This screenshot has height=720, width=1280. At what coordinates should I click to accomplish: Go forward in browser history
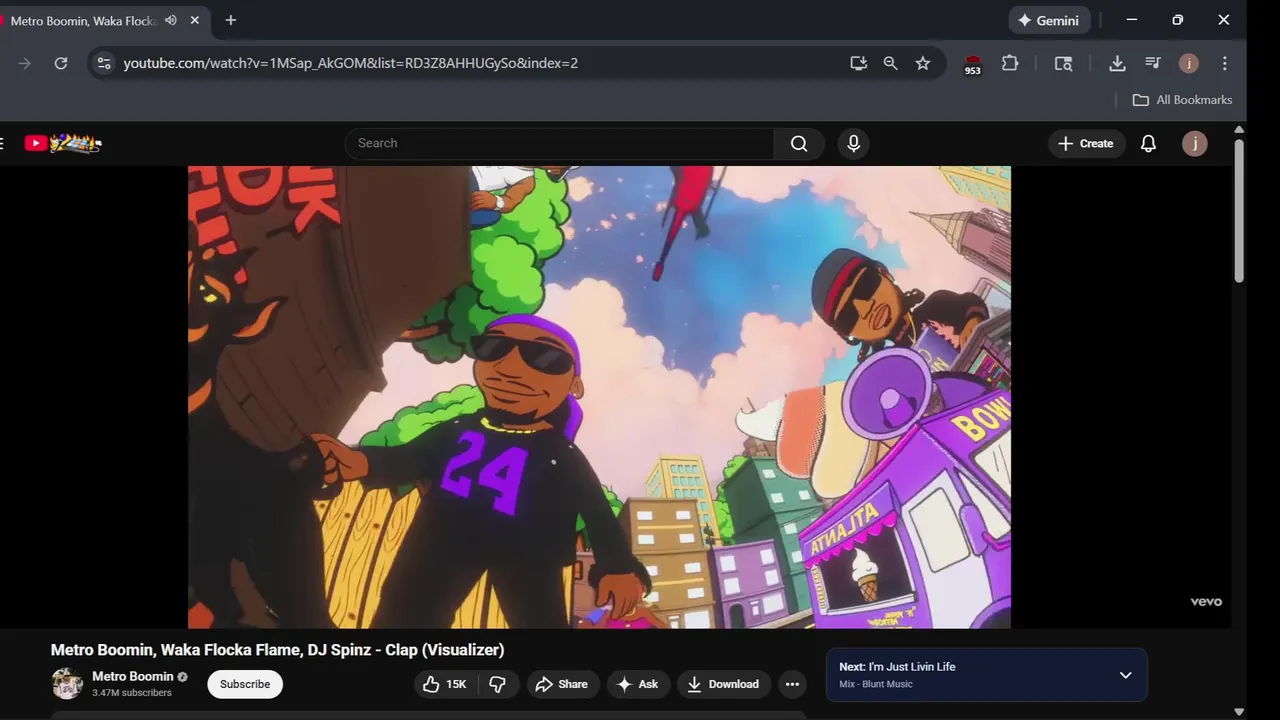pyautogui.click(x=25, y=63)
